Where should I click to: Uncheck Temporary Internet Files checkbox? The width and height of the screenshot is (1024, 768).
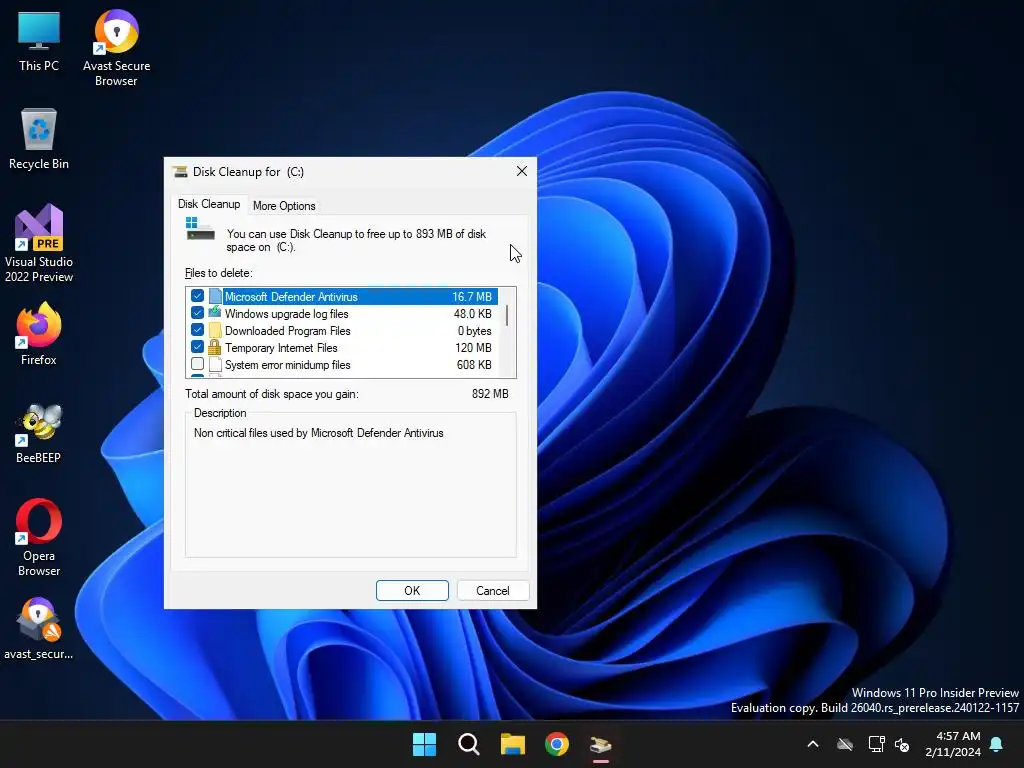197,347
